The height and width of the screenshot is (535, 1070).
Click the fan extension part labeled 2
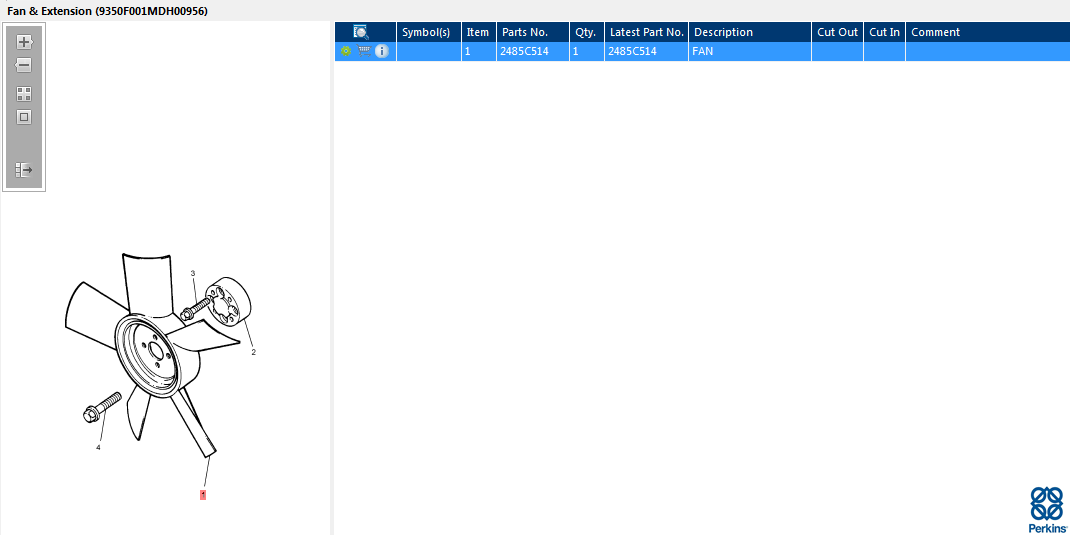click(229, 302)
